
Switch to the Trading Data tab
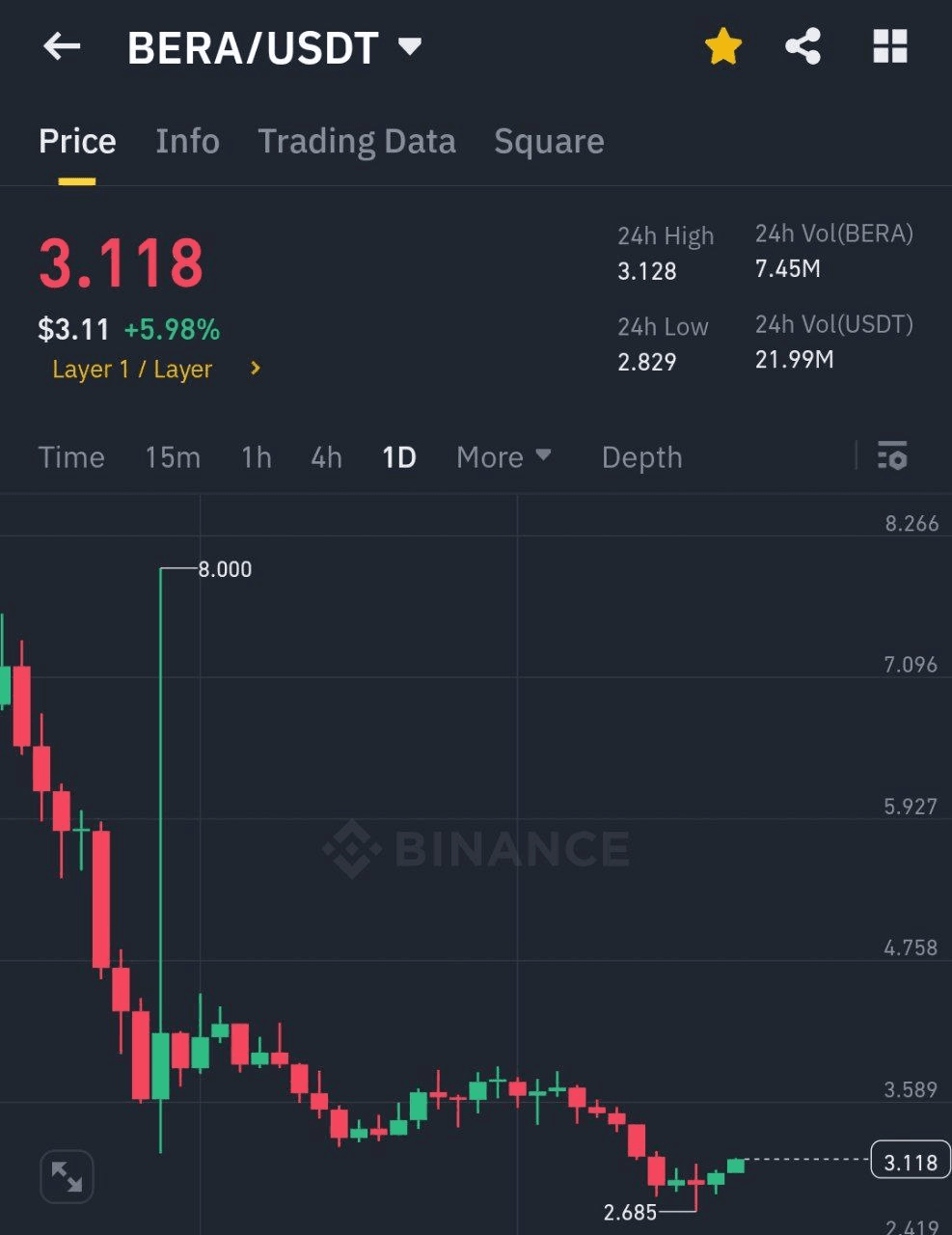pos(356,142)
